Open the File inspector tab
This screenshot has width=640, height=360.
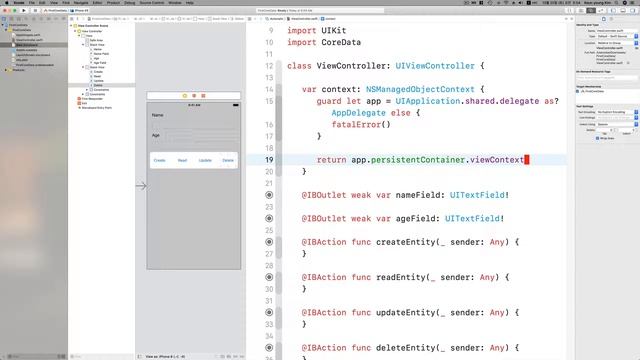coord(604,19)
